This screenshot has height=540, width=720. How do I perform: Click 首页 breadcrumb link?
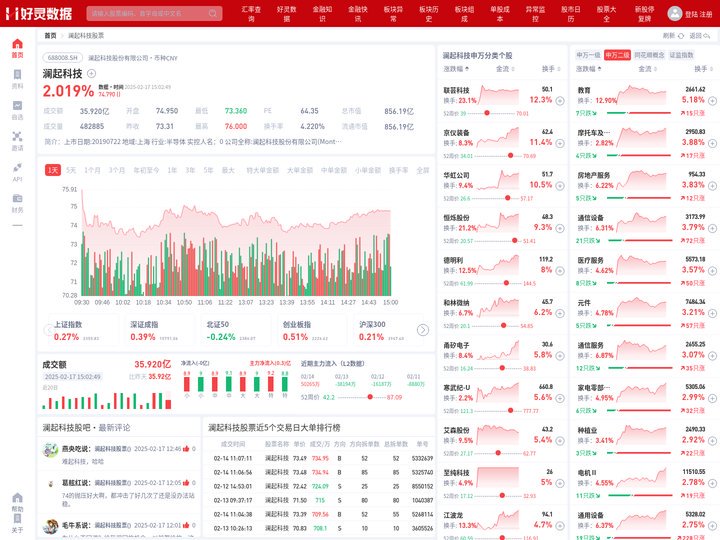coord(50,35)
